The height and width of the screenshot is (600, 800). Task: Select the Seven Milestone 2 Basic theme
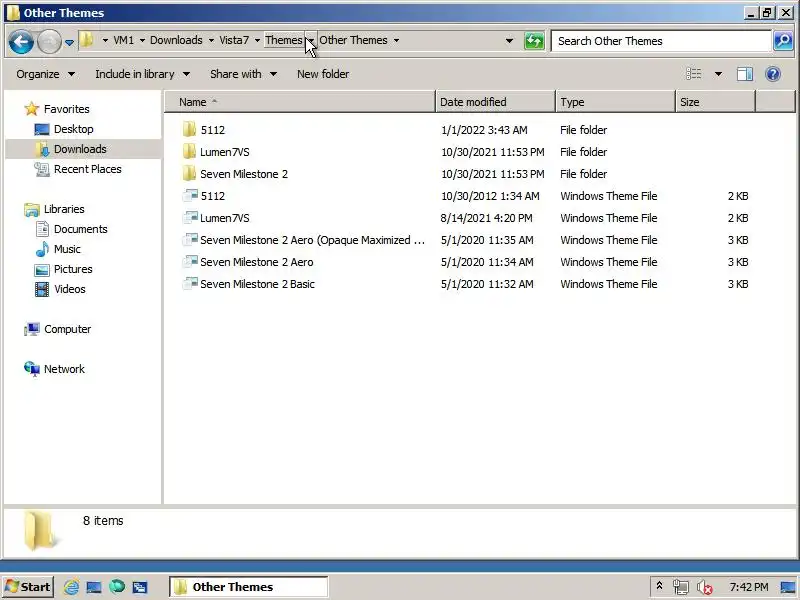[257, 284]
